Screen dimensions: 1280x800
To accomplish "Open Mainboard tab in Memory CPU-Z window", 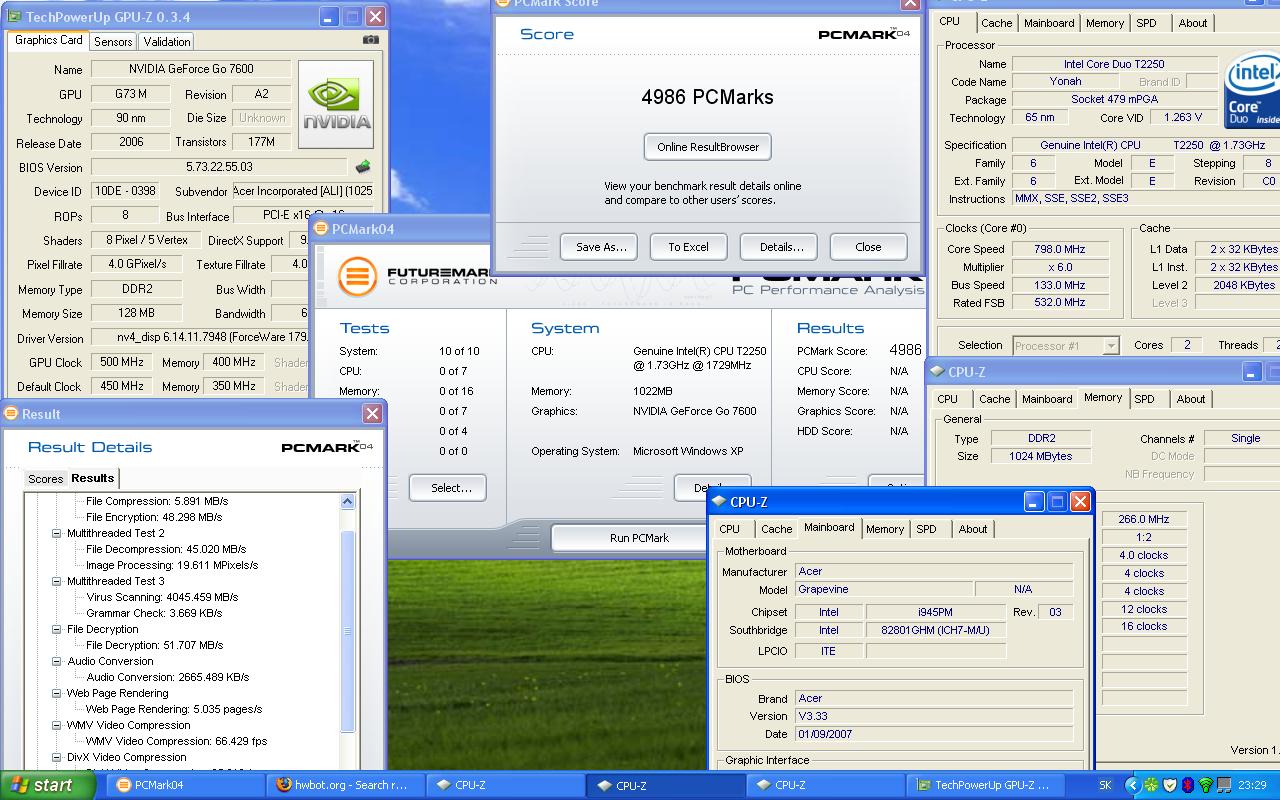I will point(1047,399).
